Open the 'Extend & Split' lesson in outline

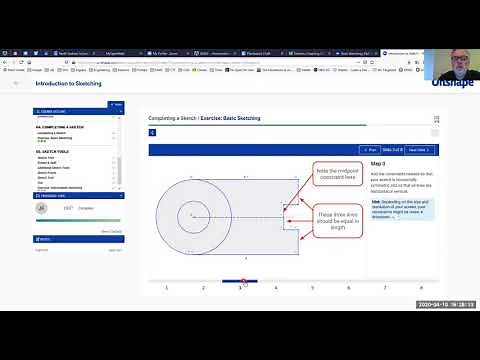click(47, 163)
